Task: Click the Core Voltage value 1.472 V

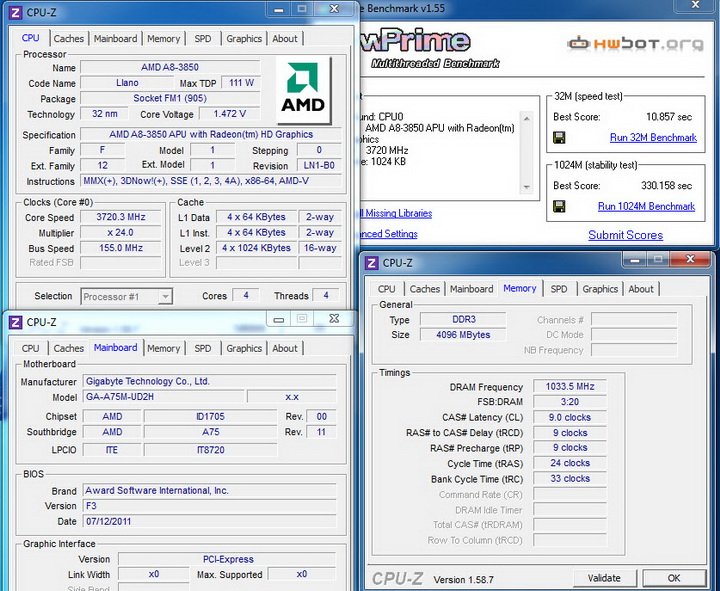Action: (x=230, y=114)
